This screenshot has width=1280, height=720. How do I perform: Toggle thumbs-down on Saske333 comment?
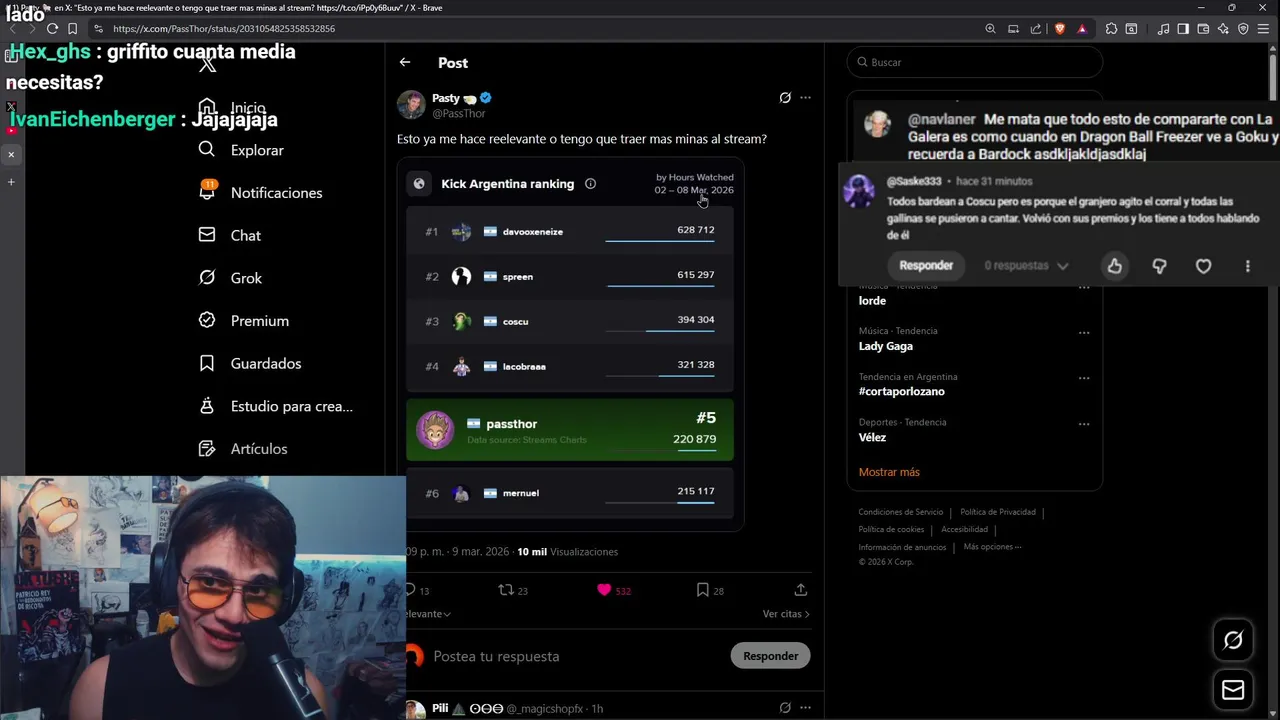pyautogui.click(x=1159, y=266)
